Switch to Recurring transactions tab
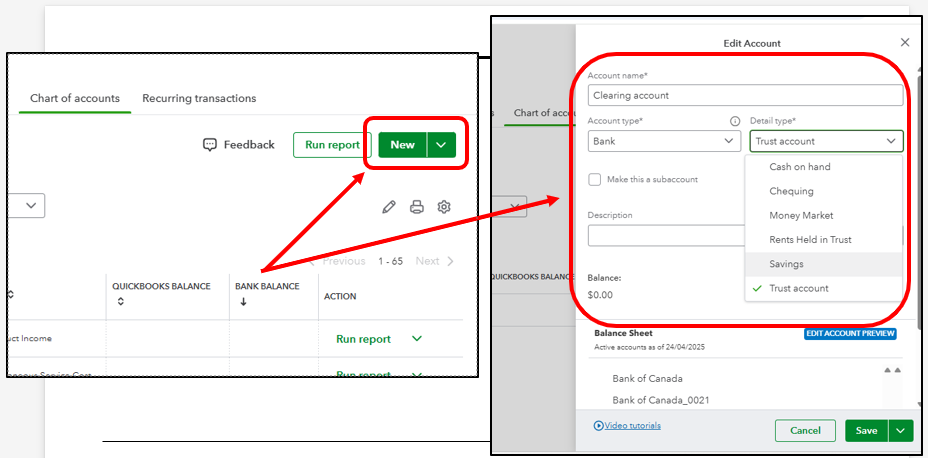Image resolution: width=928 pixels, height=458 pixels. coord(199,98)
